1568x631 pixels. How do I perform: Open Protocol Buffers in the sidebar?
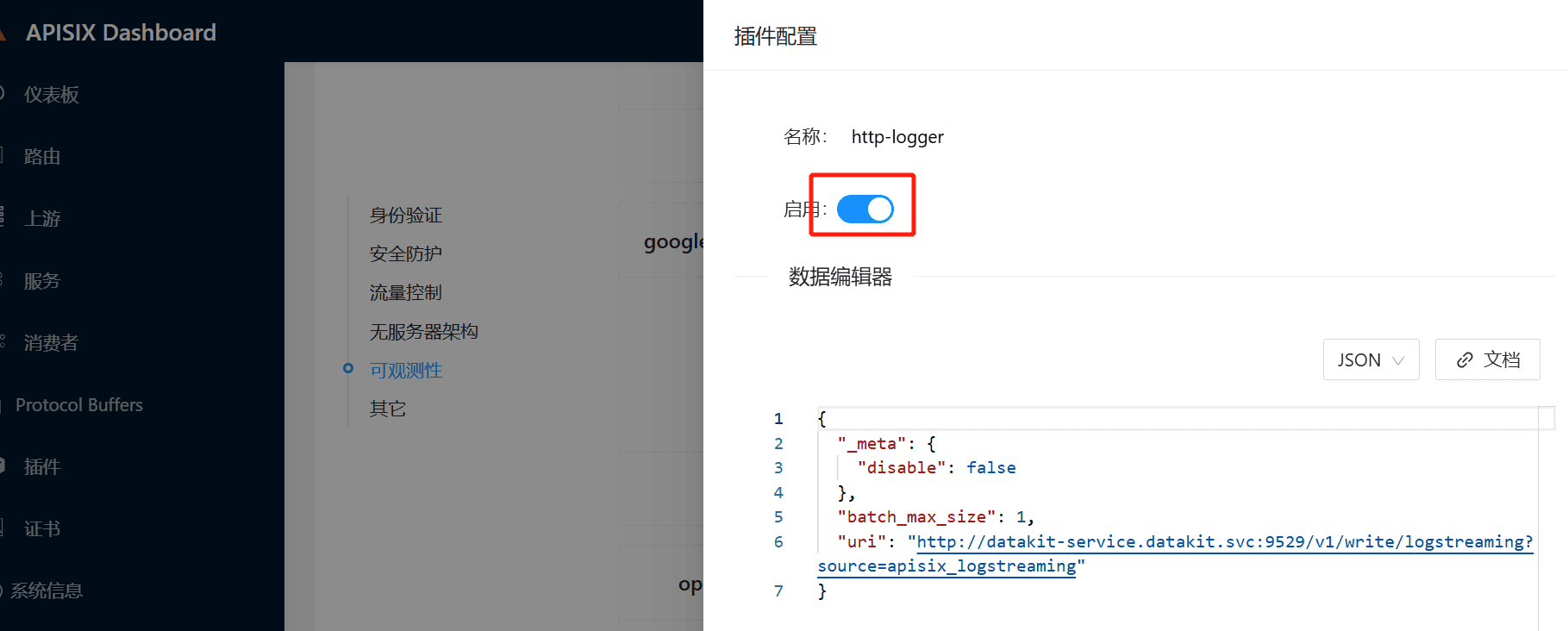pos(79,405)
